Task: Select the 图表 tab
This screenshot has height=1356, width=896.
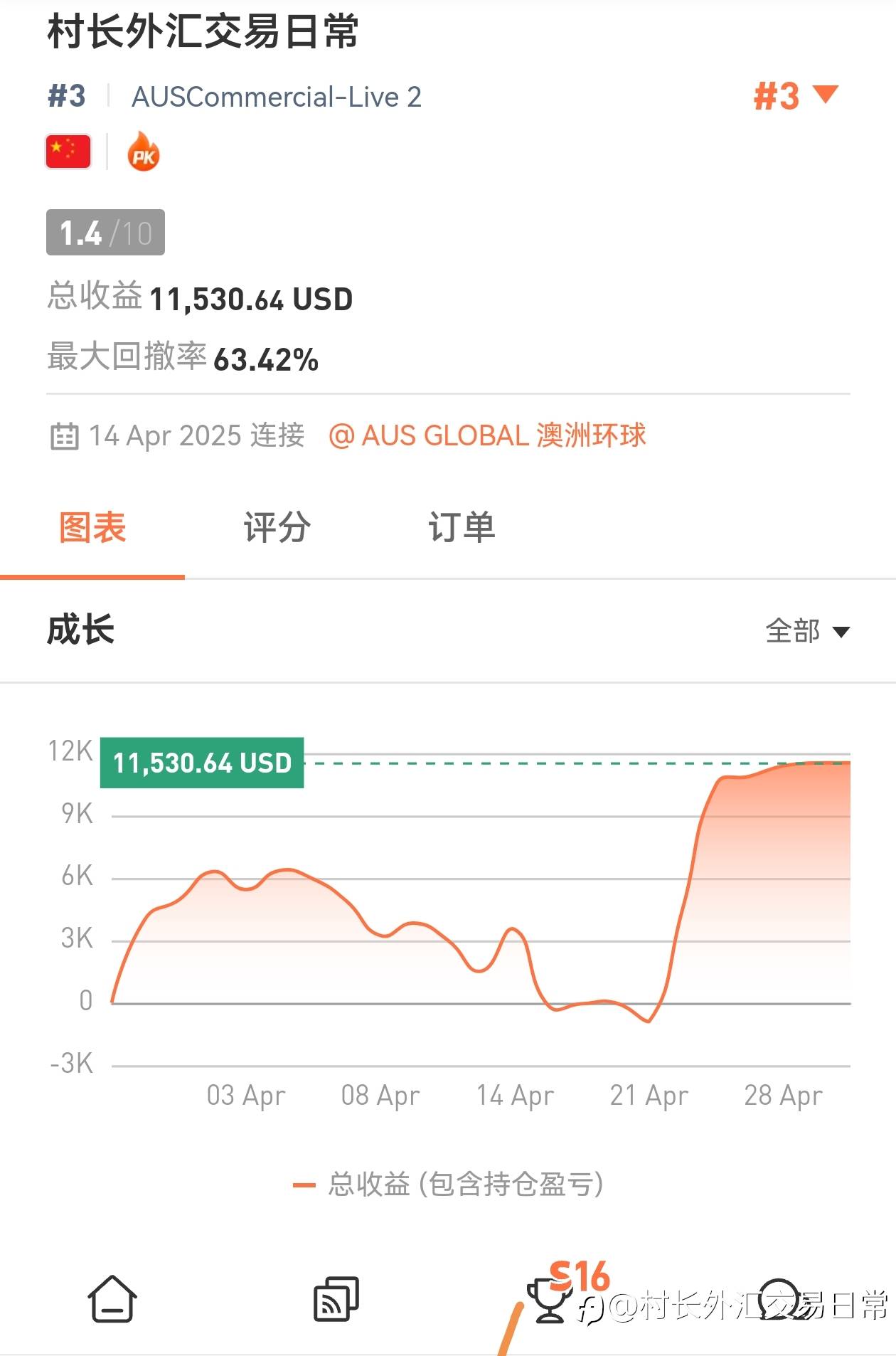Action: (x=92, y=528)
